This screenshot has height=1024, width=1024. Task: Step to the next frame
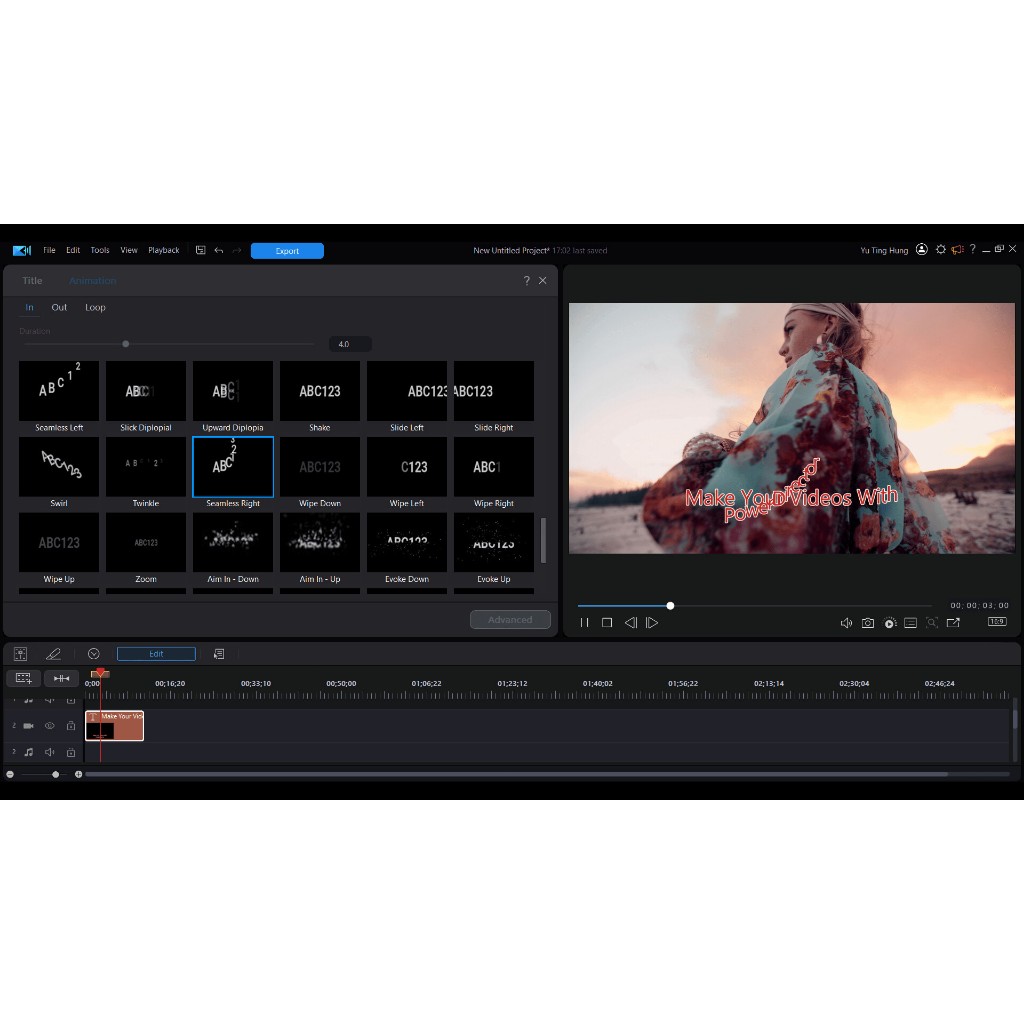point(652,622)
